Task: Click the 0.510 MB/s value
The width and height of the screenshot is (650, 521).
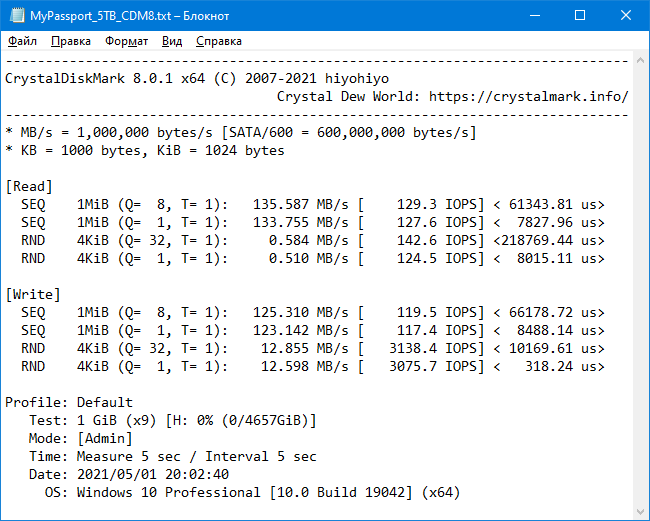Action: click(x=308, y=259)
